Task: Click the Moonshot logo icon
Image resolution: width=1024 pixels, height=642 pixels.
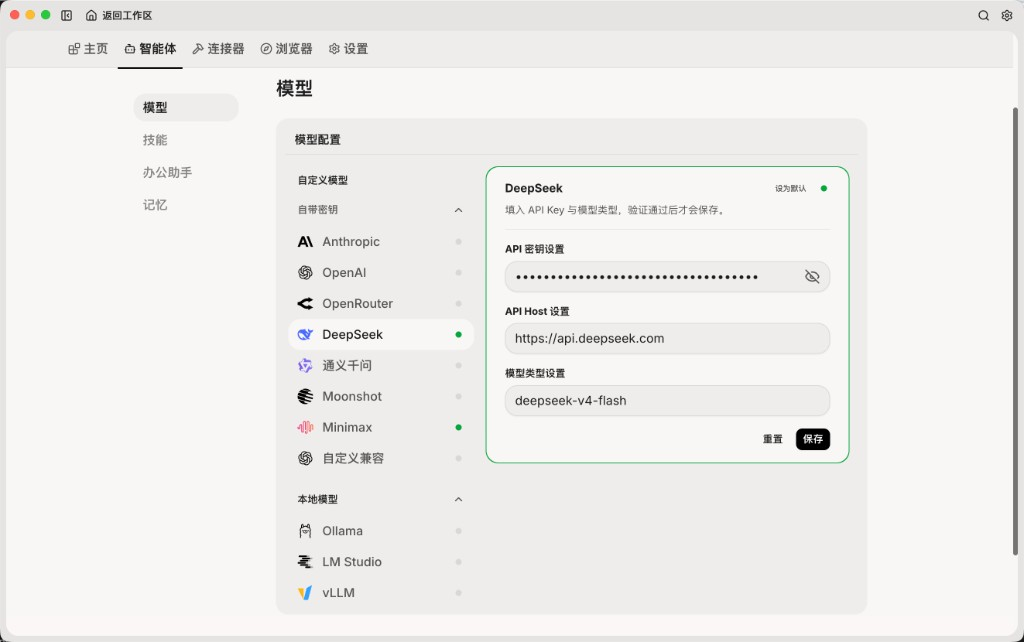Action: click(305, 396)
